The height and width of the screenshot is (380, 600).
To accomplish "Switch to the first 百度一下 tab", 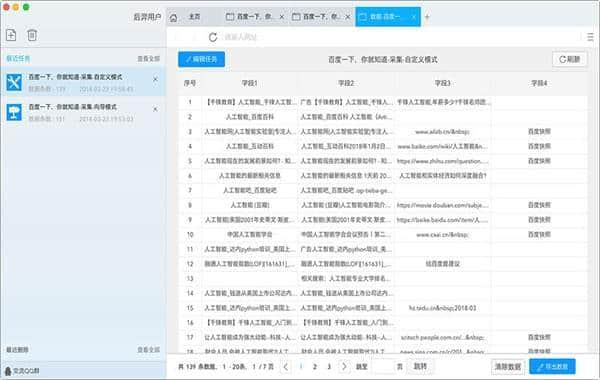I will coord(249,17).
